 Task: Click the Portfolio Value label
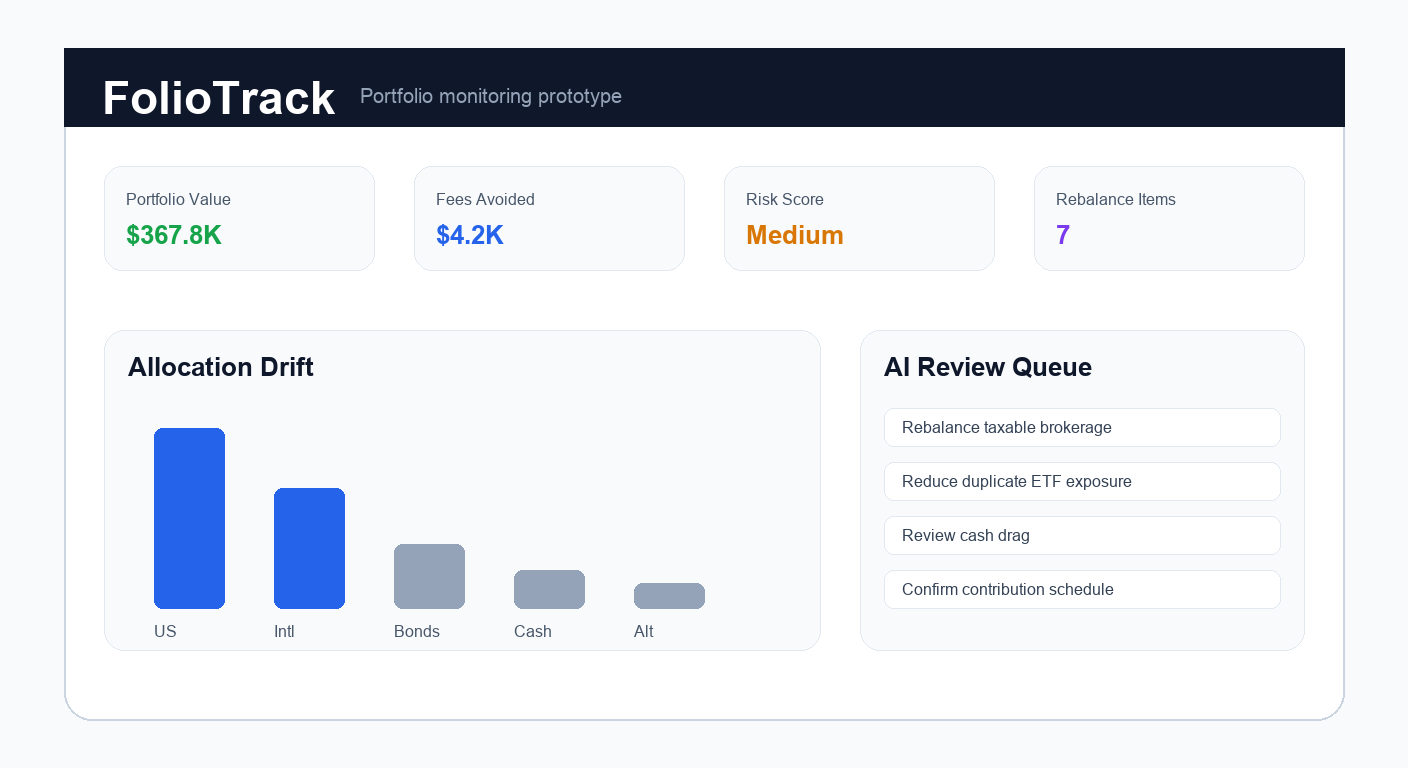(x=178, y=199)
